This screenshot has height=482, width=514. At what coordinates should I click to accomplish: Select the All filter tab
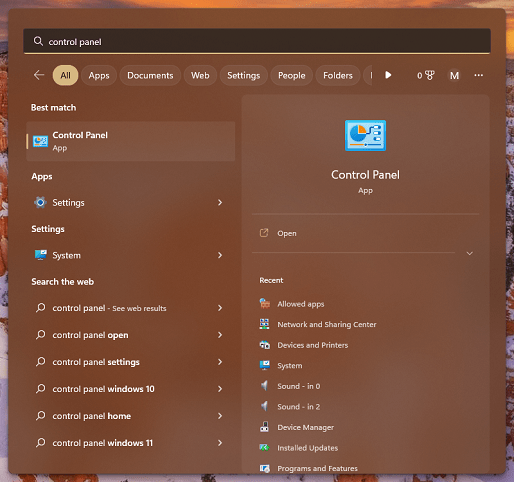point(65,75)
